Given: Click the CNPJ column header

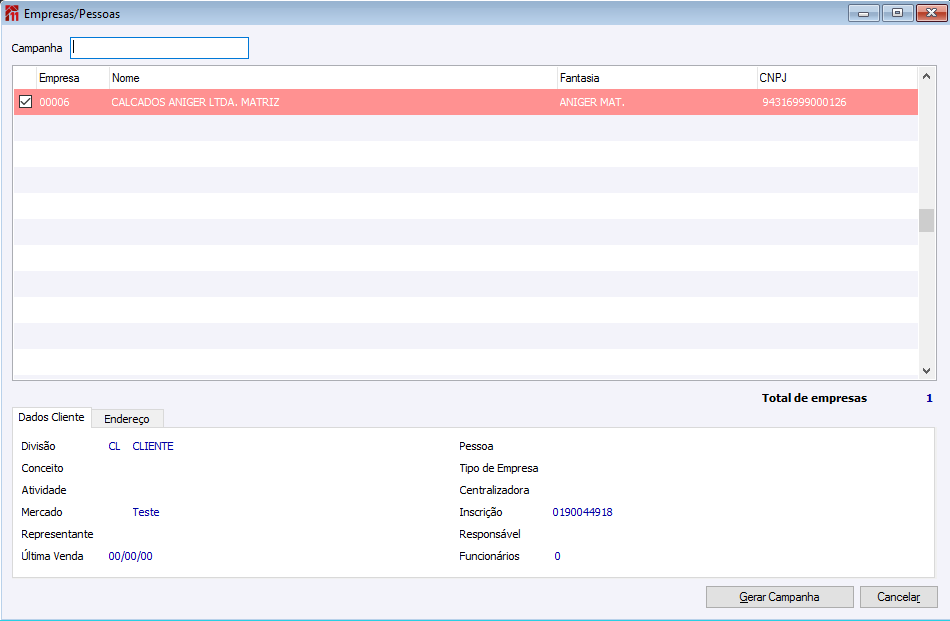Looking at the screenshot, I should pyautogui.click(x=837, y=78).
